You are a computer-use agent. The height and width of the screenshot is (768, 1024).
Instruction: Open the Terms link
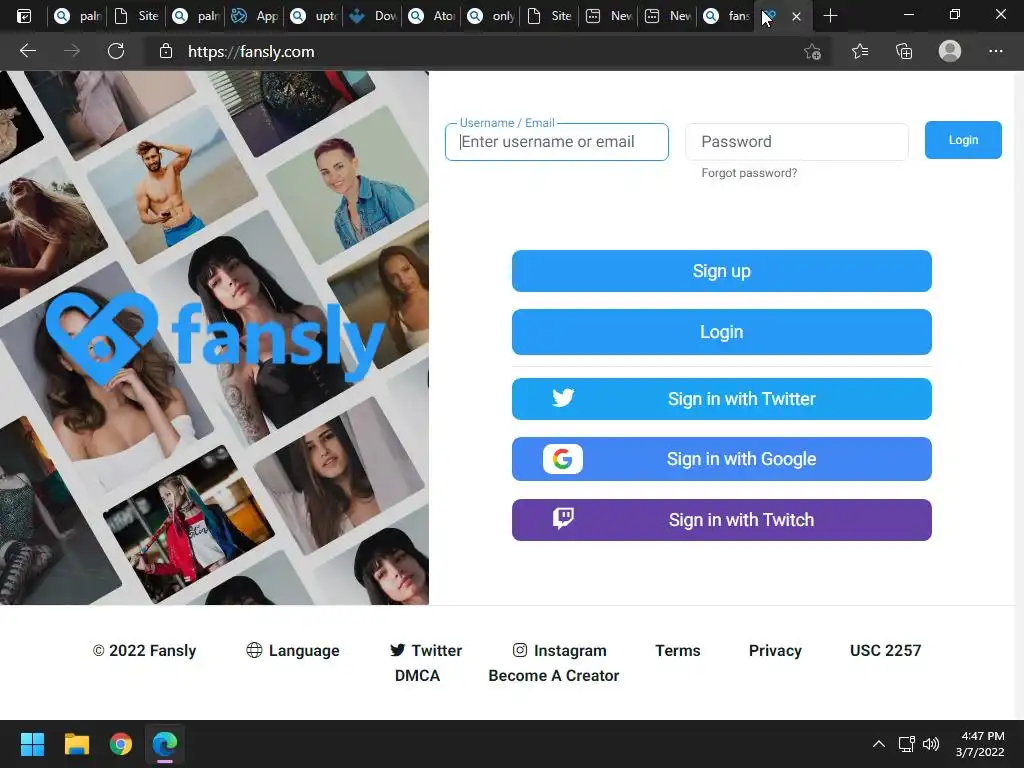[x=678, y=650]
